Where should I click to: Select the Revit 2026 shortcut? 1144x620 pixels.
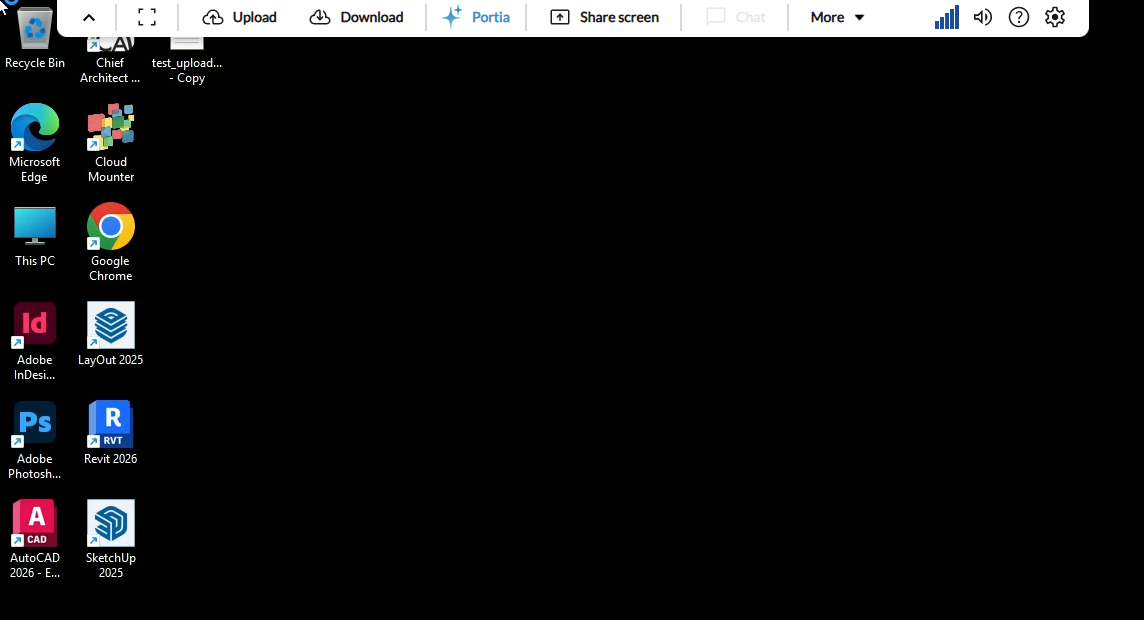click(x=111, y=433)
